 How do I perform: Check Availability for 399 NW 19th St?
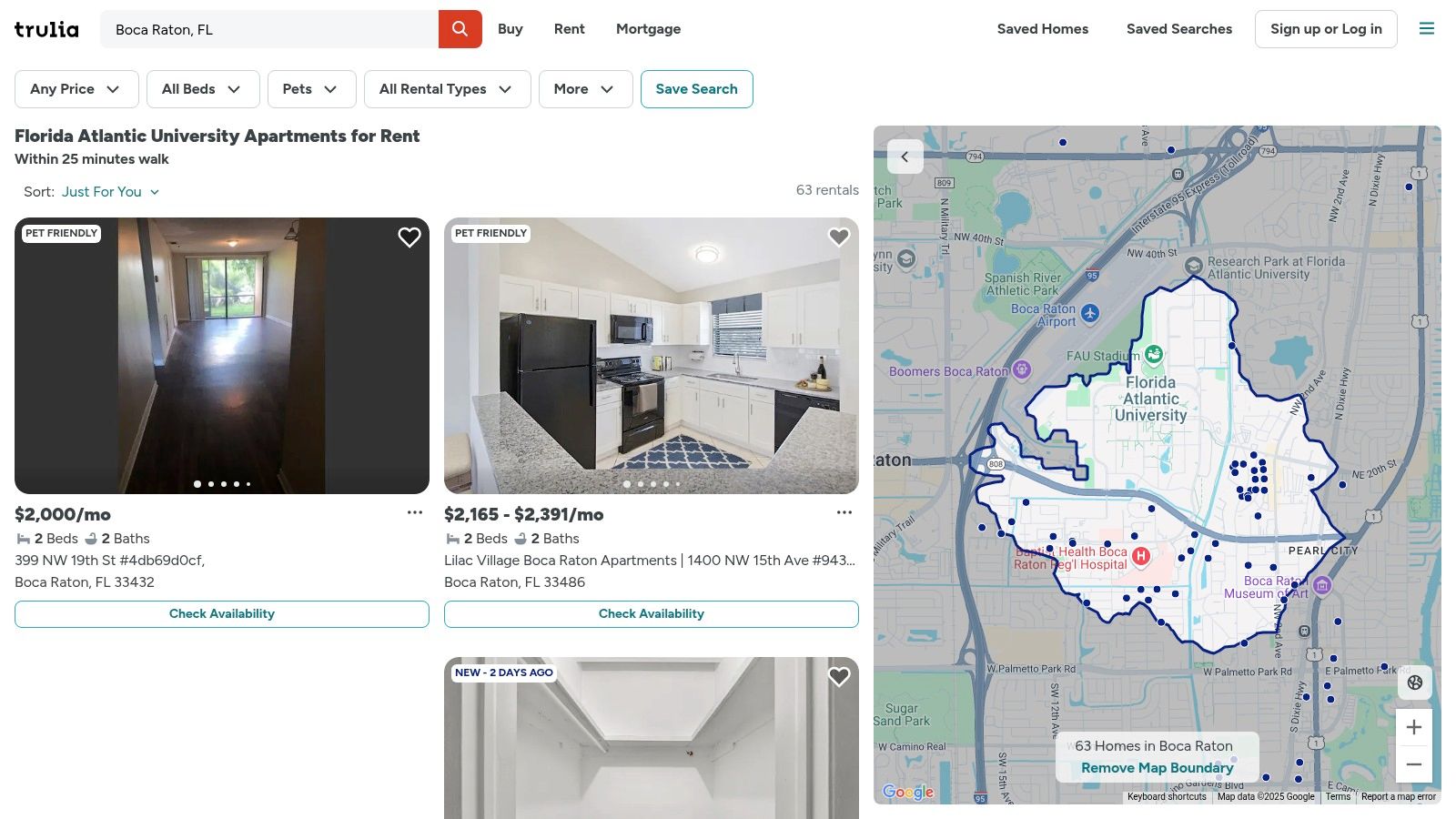[222, 614]
